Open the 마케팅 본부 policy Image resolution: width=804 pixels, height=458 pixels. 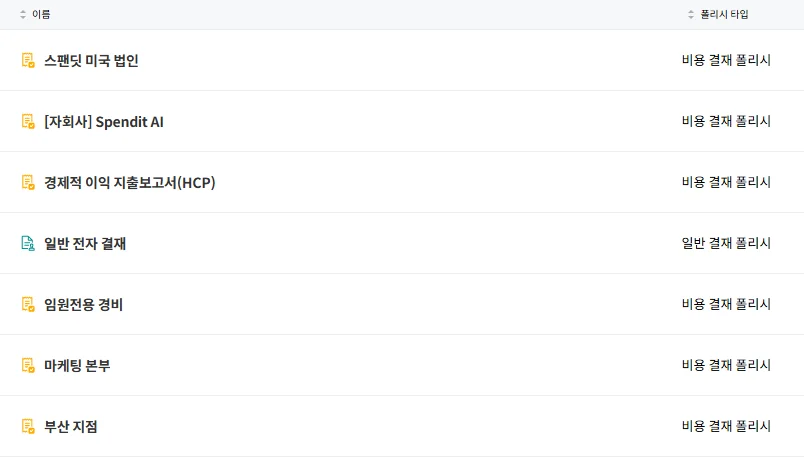point(77,365)
